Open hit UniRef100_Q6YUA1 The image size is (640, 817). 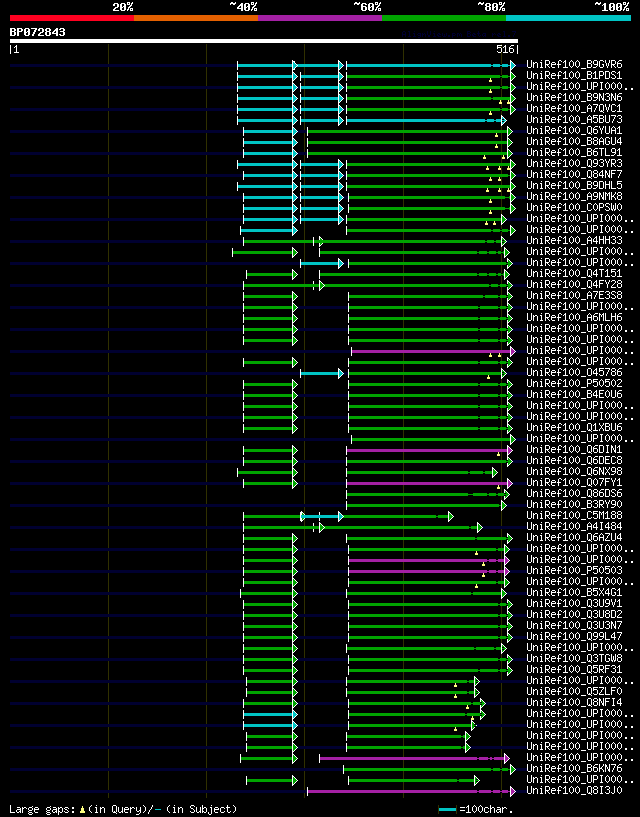tap(574, 130)
